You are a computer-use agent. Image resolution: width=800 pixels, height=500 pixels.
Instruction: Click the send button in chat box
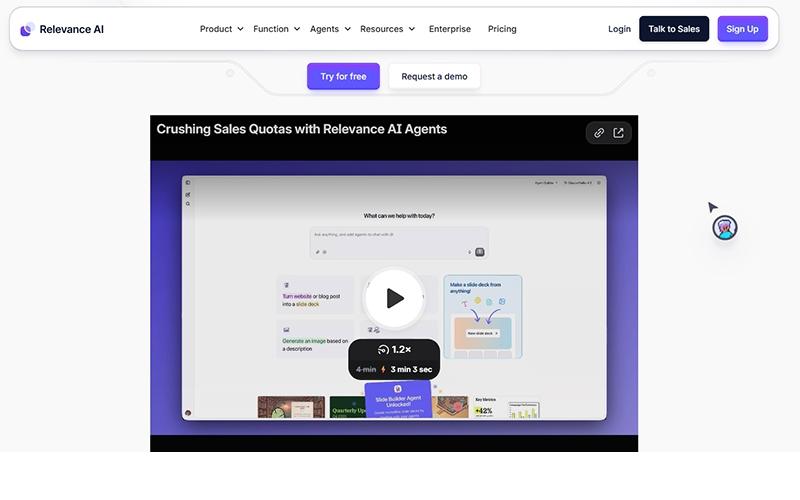(x=480, y=252)
